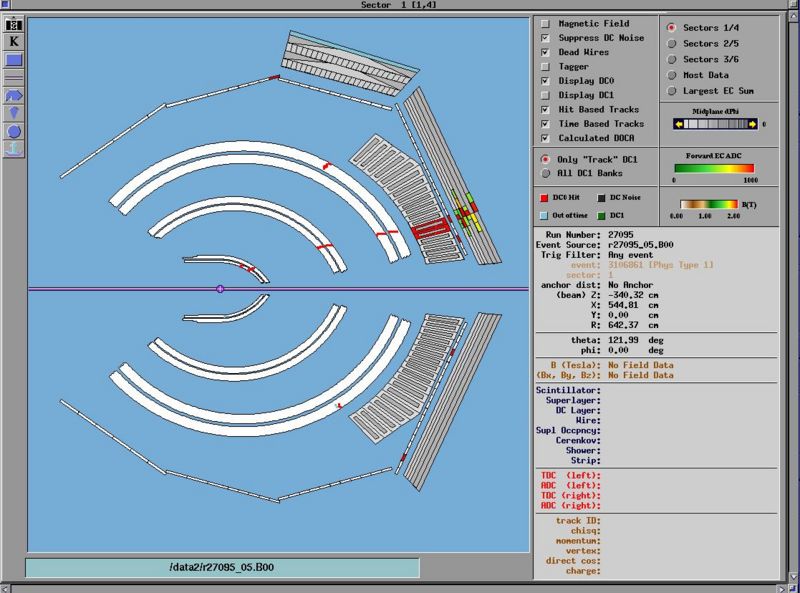Screen dimensions: 800x593
Task: Click the beam Z value -340.32 cm
Action: tap(633, 295)
